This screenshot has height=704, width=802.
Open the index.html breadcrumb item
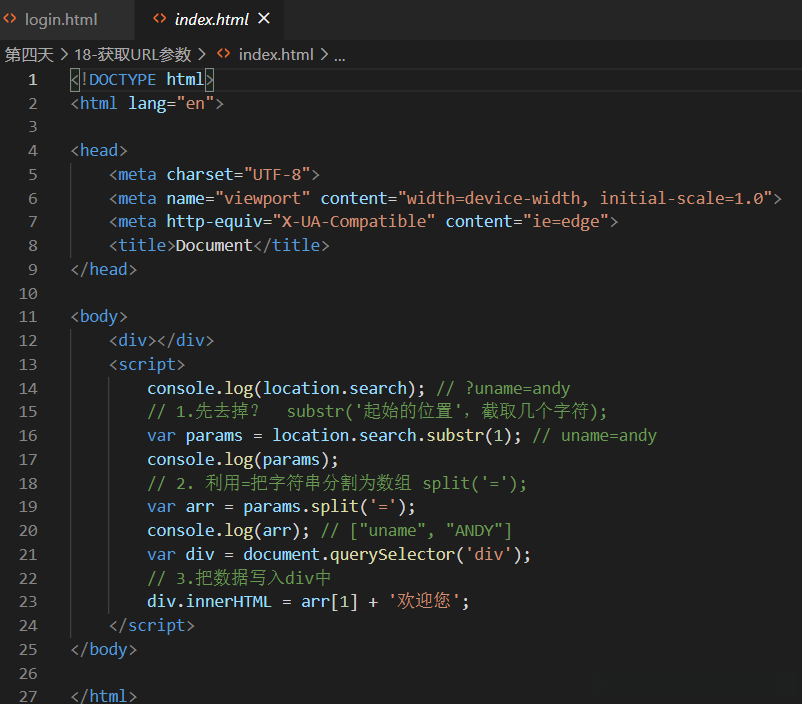pos(275,54)
